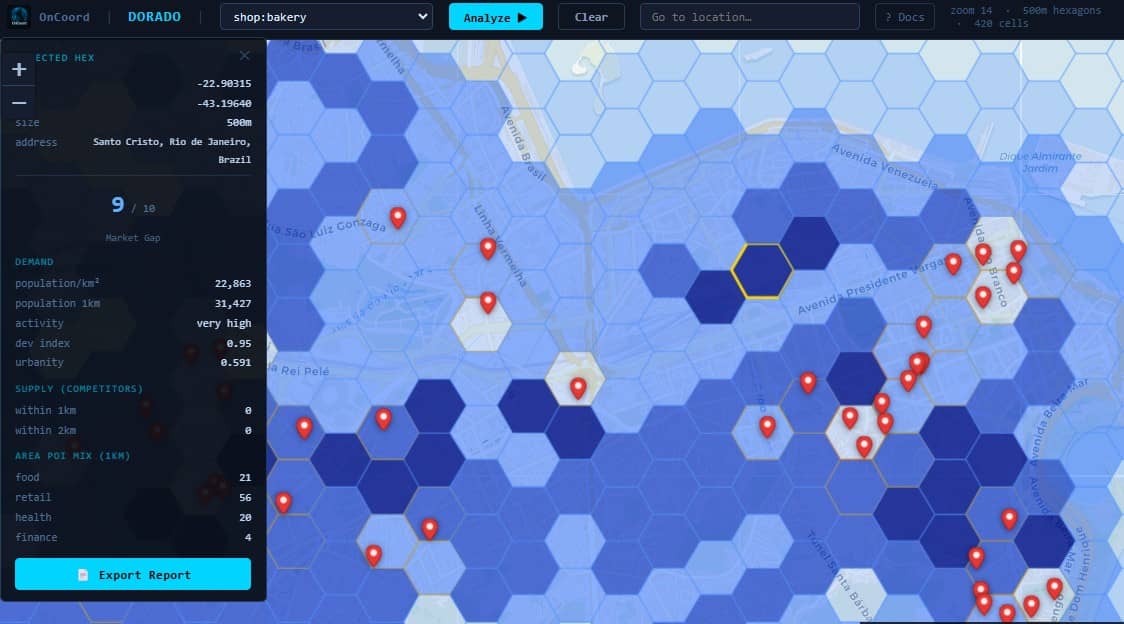This screenshot has height=624, width=1124.
Task: Click the dev index 0.95 value
Action: point(239,344)
